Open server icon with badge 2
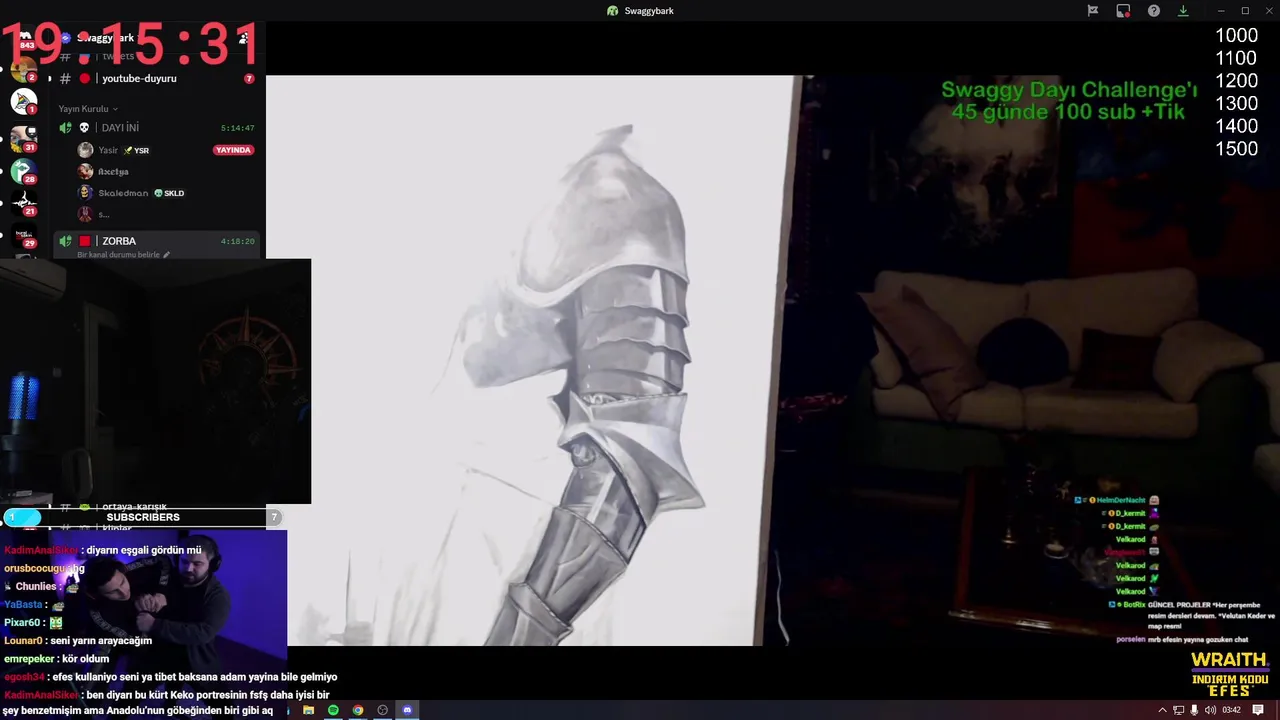The height and width of the screenshot is (720, 1280). click(x=24, y=70)
